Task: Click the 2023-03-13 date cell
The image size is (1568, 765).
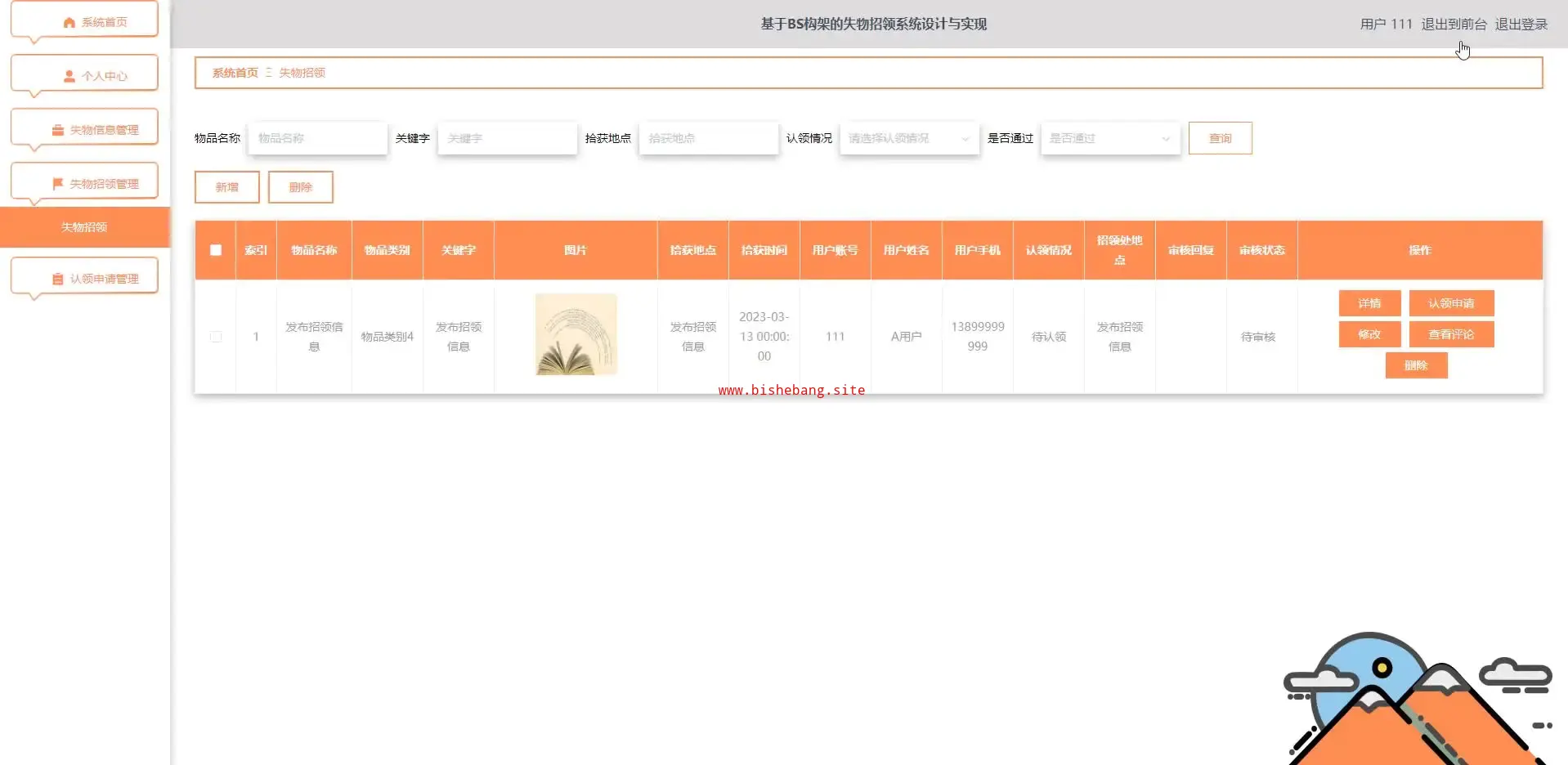Action: pos(764,337)
